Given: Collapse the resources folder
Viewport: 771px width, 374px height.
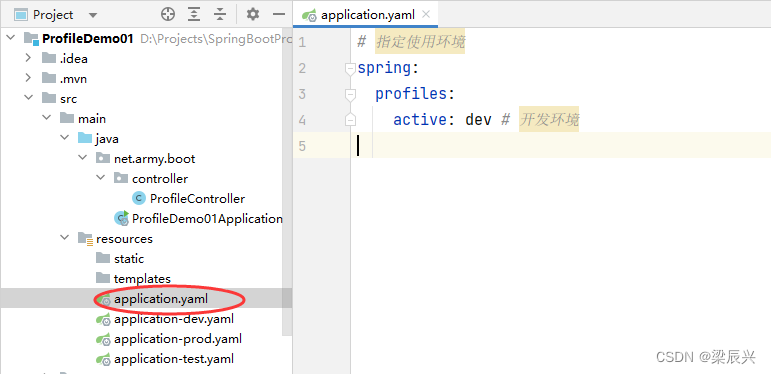Looking at the screenshot, I should tap(64, 238).
